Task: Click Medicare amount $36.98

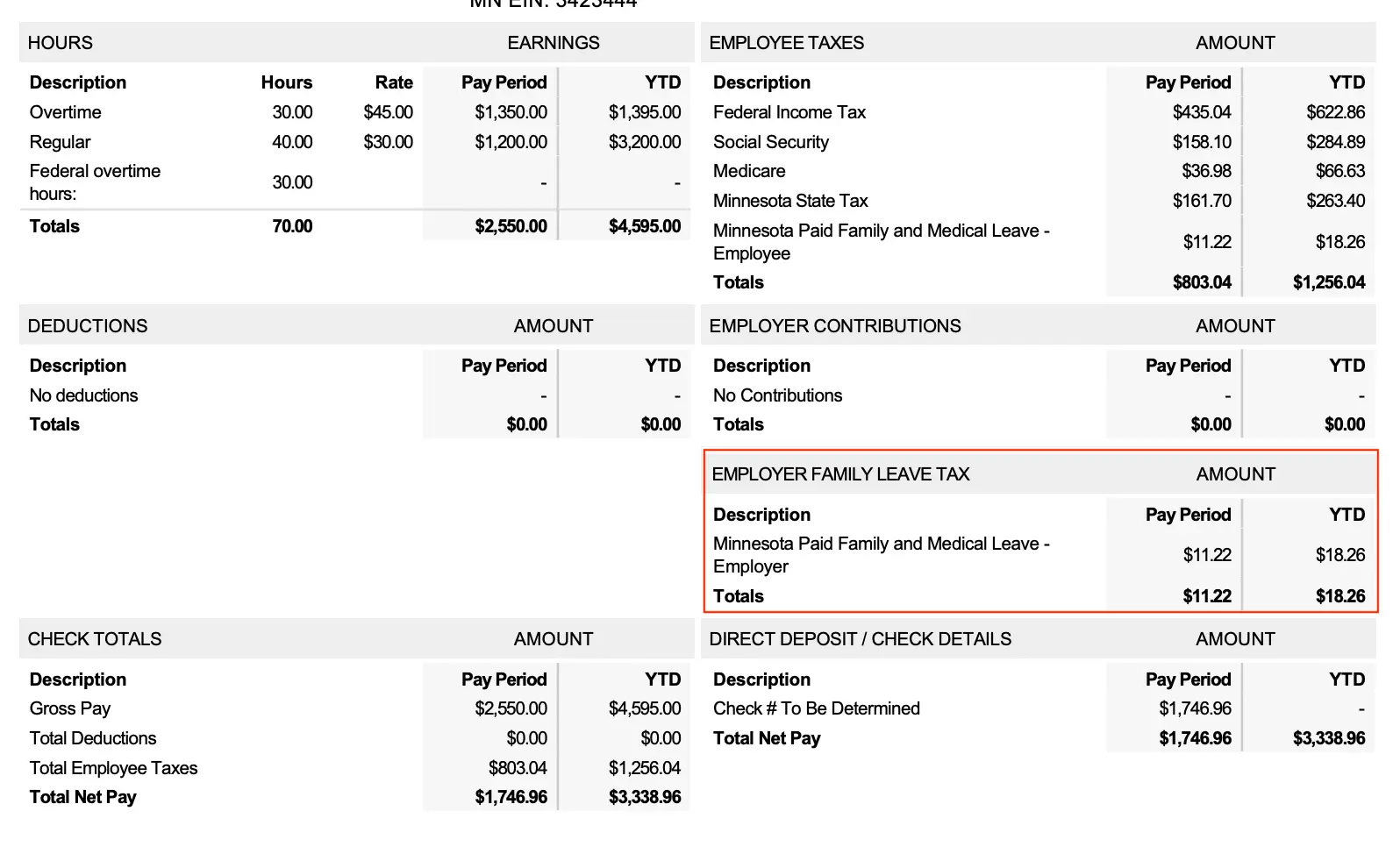Action: (1206, 171)
